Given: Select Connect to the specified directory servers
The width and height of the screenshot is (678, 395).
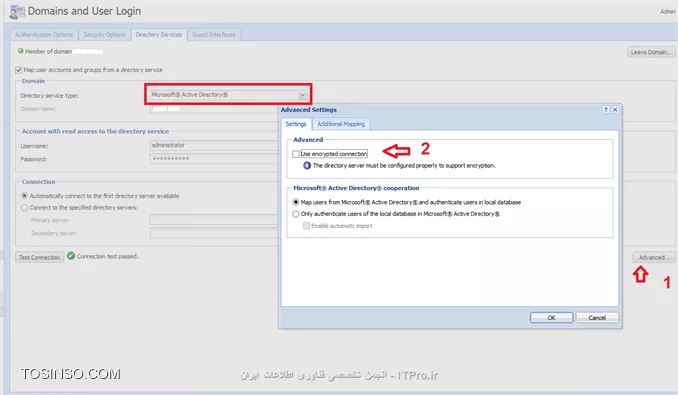Looking at the screenshot, I should [25, 207].
